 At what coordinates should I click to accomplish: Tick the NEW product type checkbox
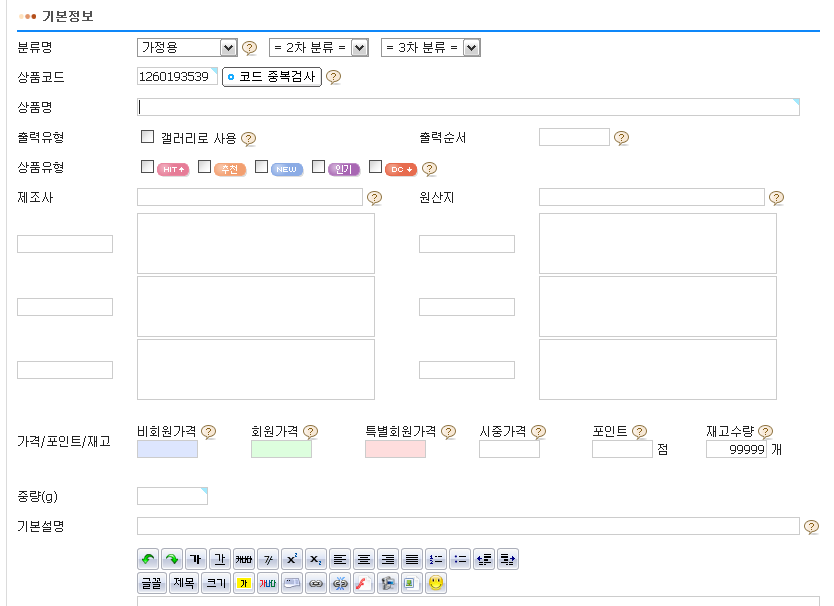click(x=261, y=167)
